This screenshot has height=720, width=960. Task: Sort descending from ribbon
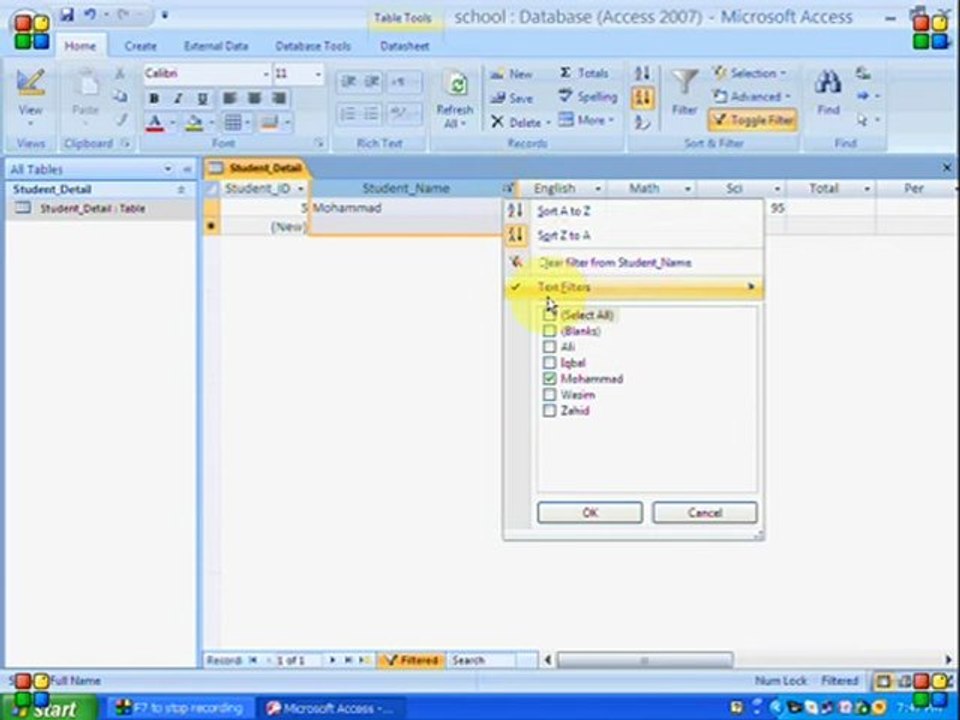coord(642,98)
